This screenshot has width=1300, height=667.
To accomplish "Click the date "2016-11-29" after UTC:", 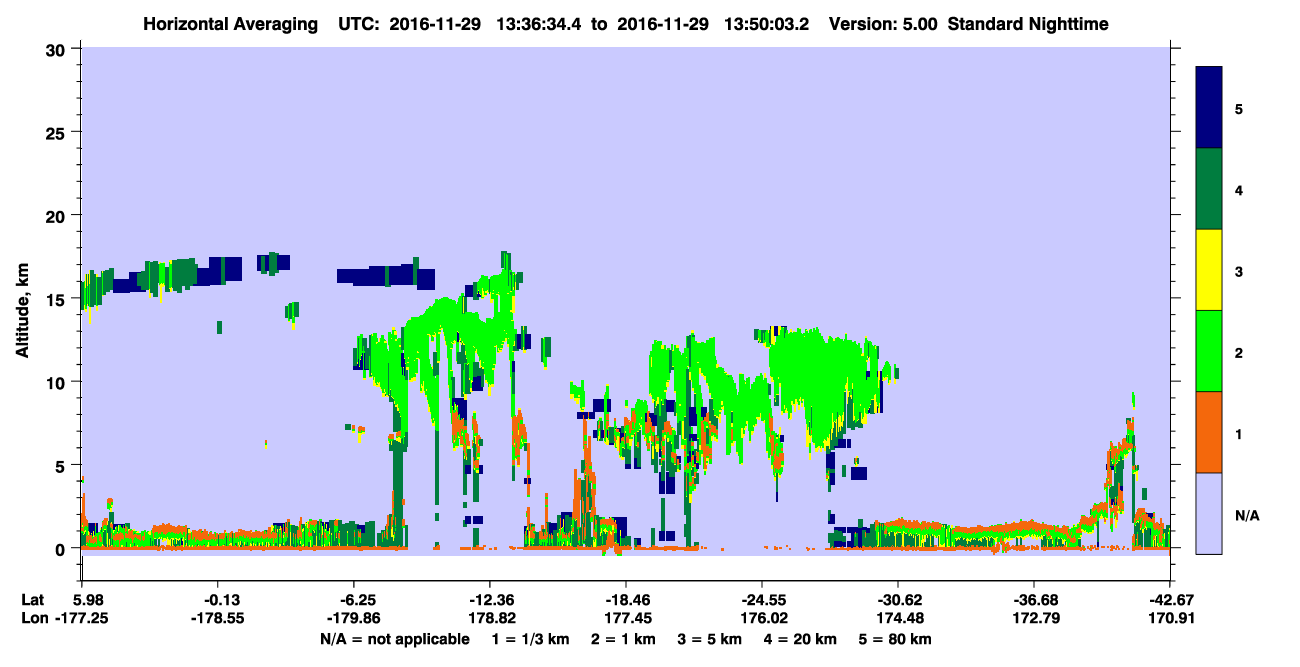I will tap(436, 23).
